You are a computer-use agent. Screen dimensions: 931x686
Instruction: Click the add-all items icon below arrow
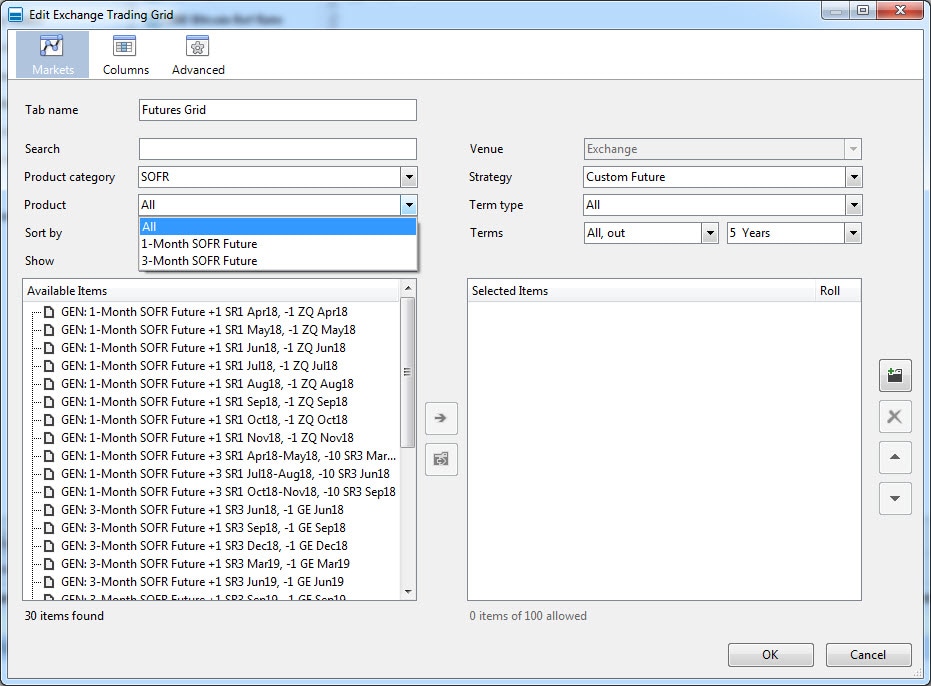tap(441, 460)
